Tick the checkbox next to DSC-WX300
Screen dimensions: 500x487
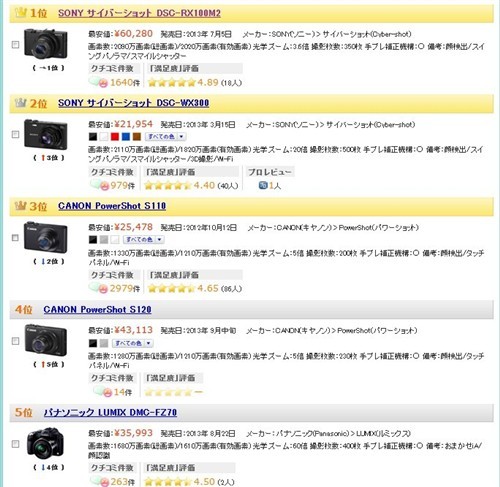[15, 134]
